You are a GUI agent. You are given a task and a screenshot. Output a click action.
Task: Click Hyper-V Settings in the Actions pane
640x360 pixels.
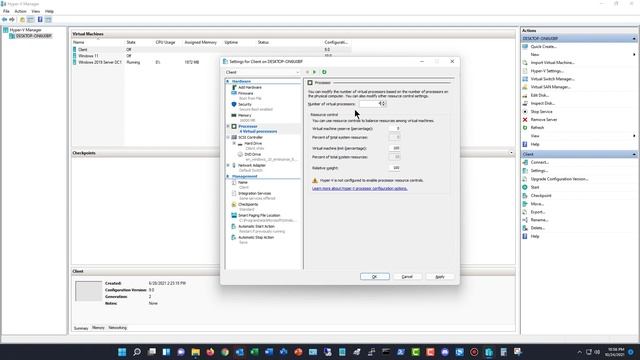(547, 71)
